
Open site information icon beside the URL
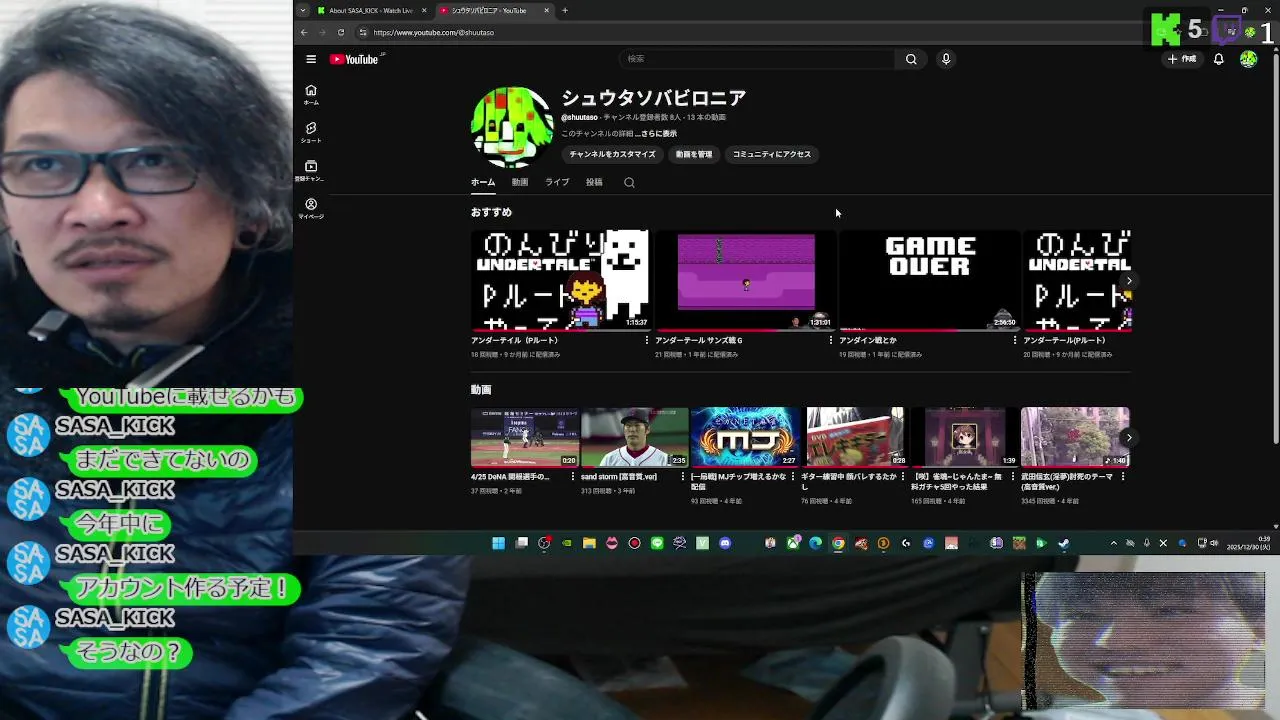(x=363, y=32)
